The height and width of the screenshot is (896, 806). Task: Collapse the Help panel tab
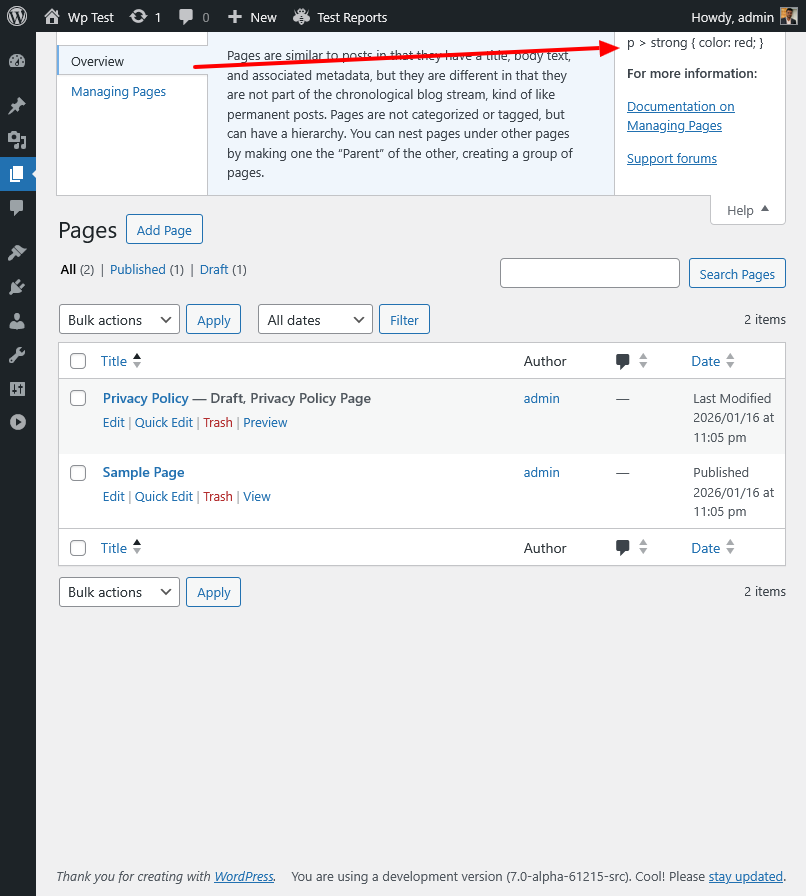coord(747,210)
